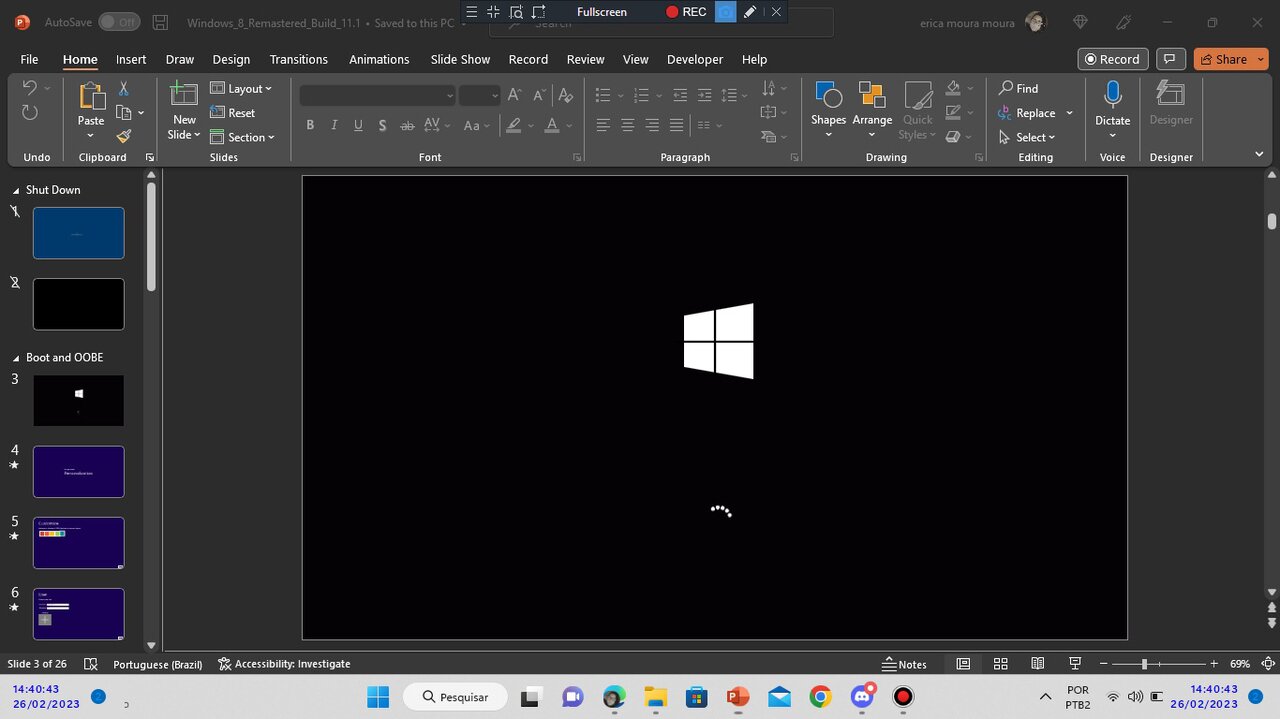Open the Animations tab
Image resolution: width=1280 pixels, height=719 pixels.
point(379,59)
